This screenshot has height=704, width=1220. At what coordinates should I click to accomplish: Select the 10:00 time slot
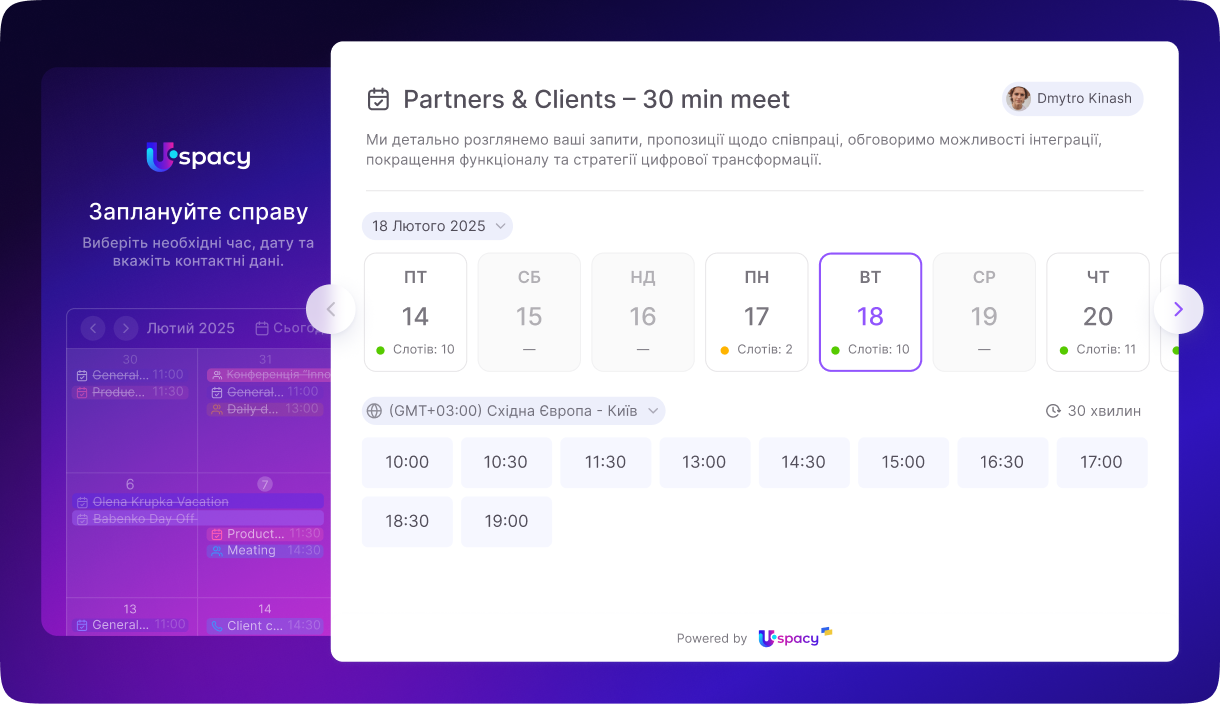pyautogui.click(x=407, y=462)
